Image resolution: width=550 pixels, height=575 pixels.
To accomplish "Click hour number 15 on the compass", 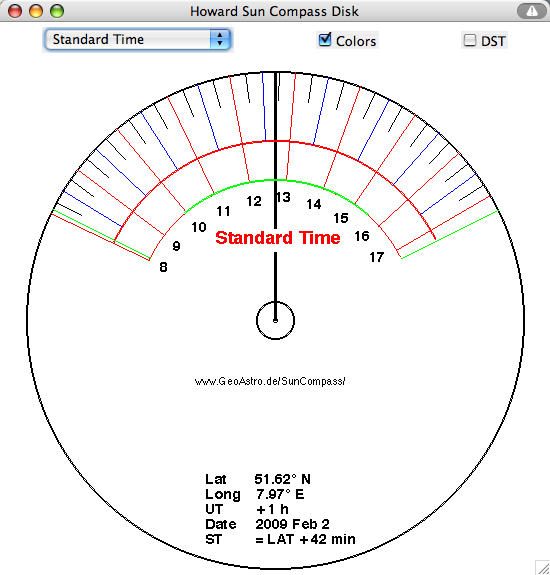I will point(341,218).
